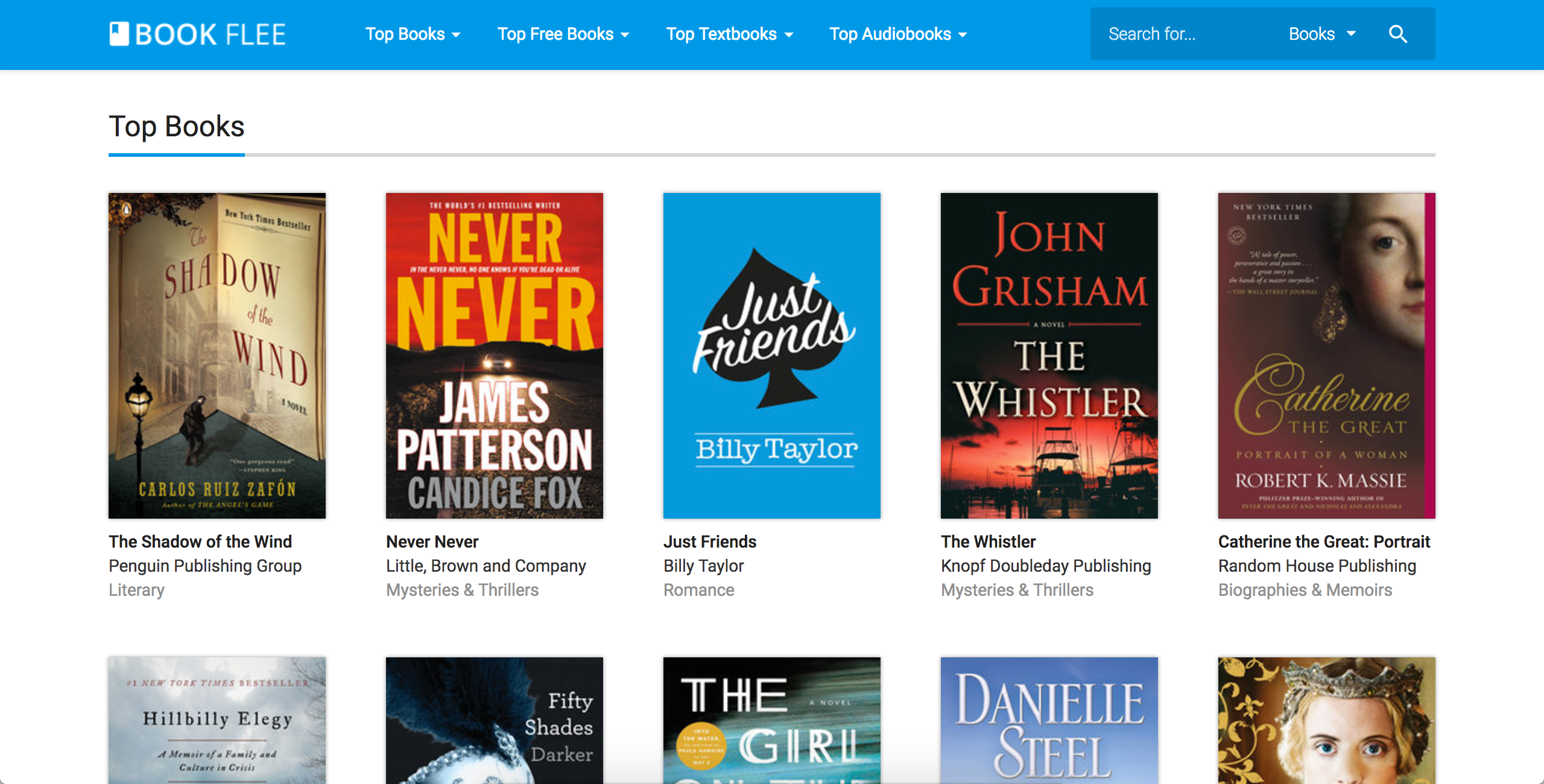Open the Books search category selector
The height and width of the screenshot is (784, 1544).
[1321, 34]
